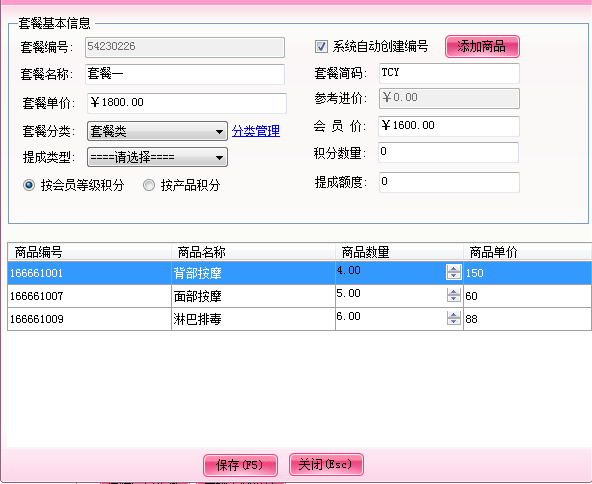Click the 参考进价 field showing ¥0.00

(449, 99)
